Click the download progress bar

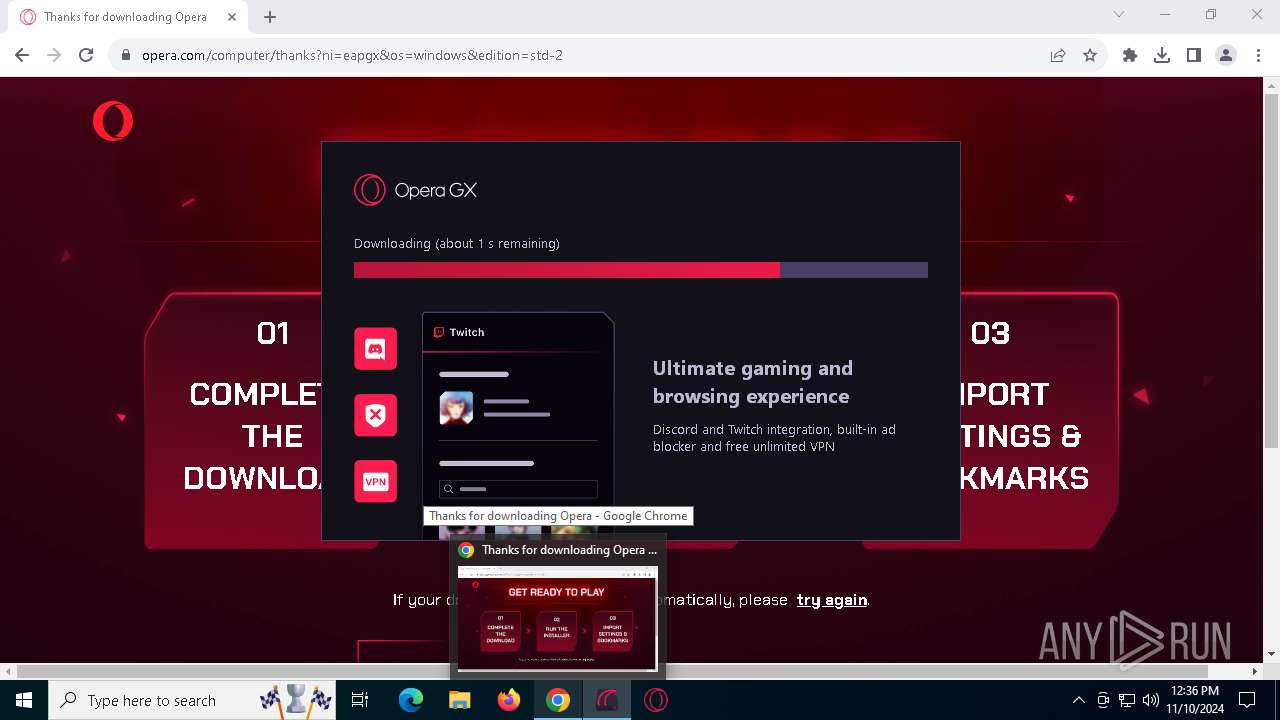(641, 270)
